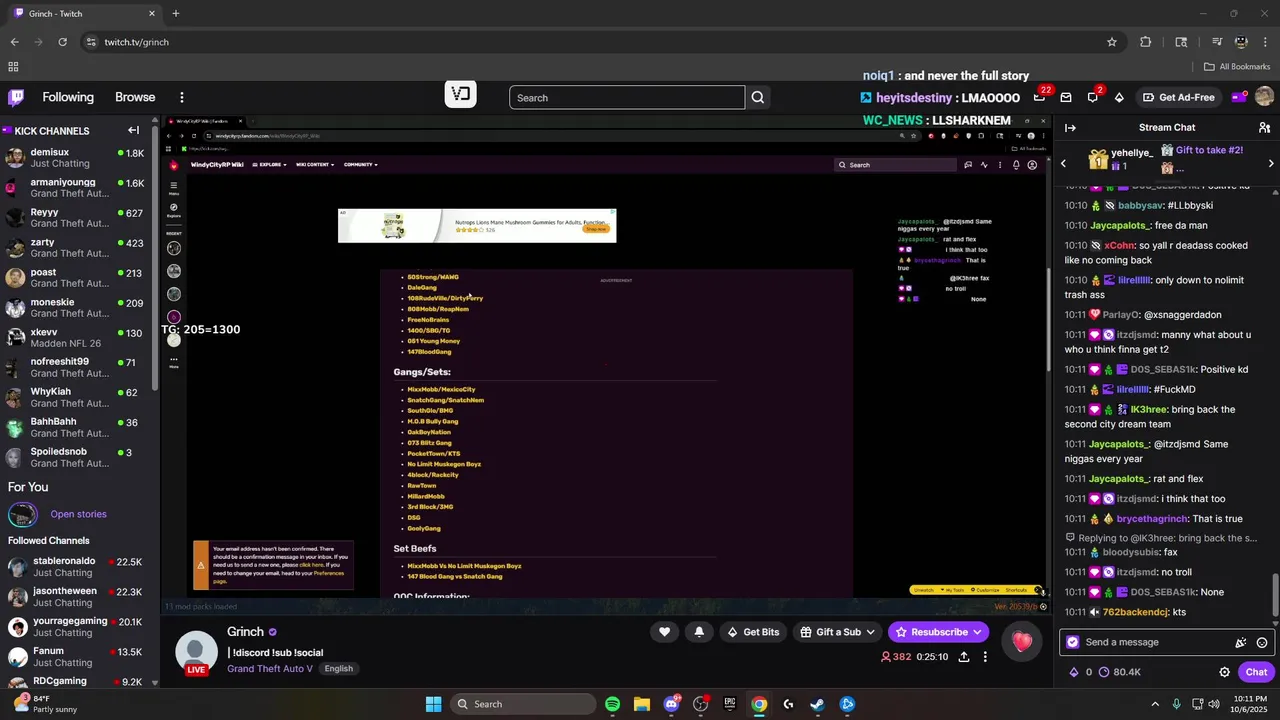The width and height of the screenshot is (1280, 720).
Task: Open jasontheween followed channel
Action: click(76, 597)
